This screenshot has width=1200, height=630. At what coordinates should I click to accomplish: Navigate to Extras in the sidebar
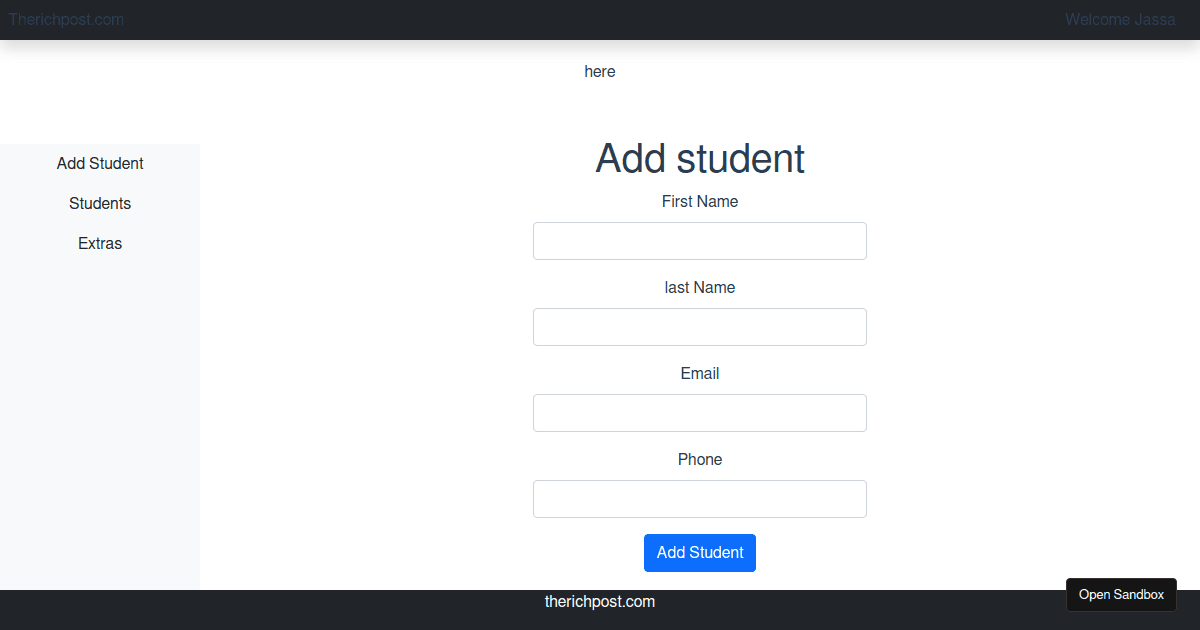(x=99, y=243)
